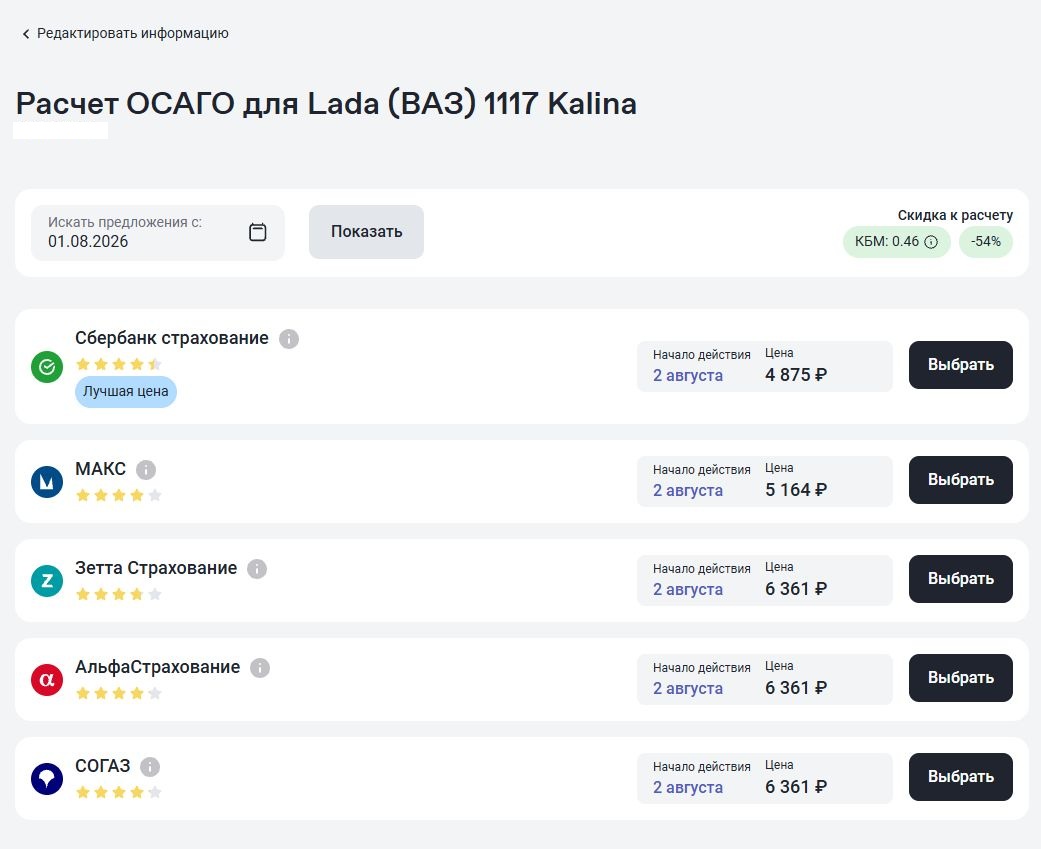Choose the Зетта Страхование offer via Выбрать

(961, 579)
